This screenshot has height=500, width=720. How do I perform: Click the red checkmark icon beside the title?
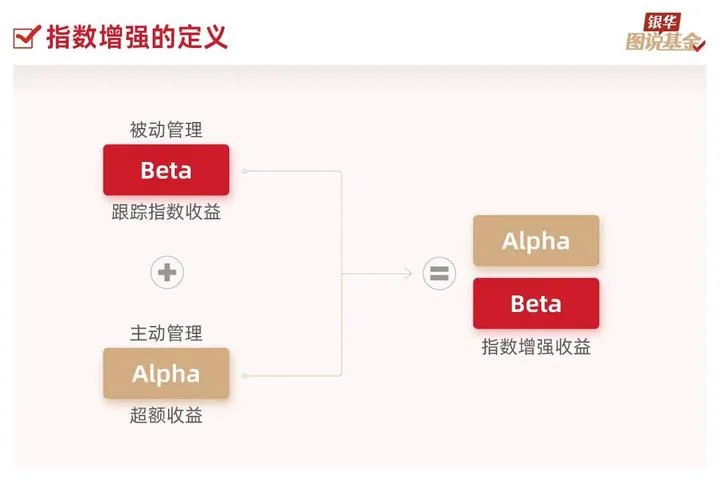[x=27, y=37]
